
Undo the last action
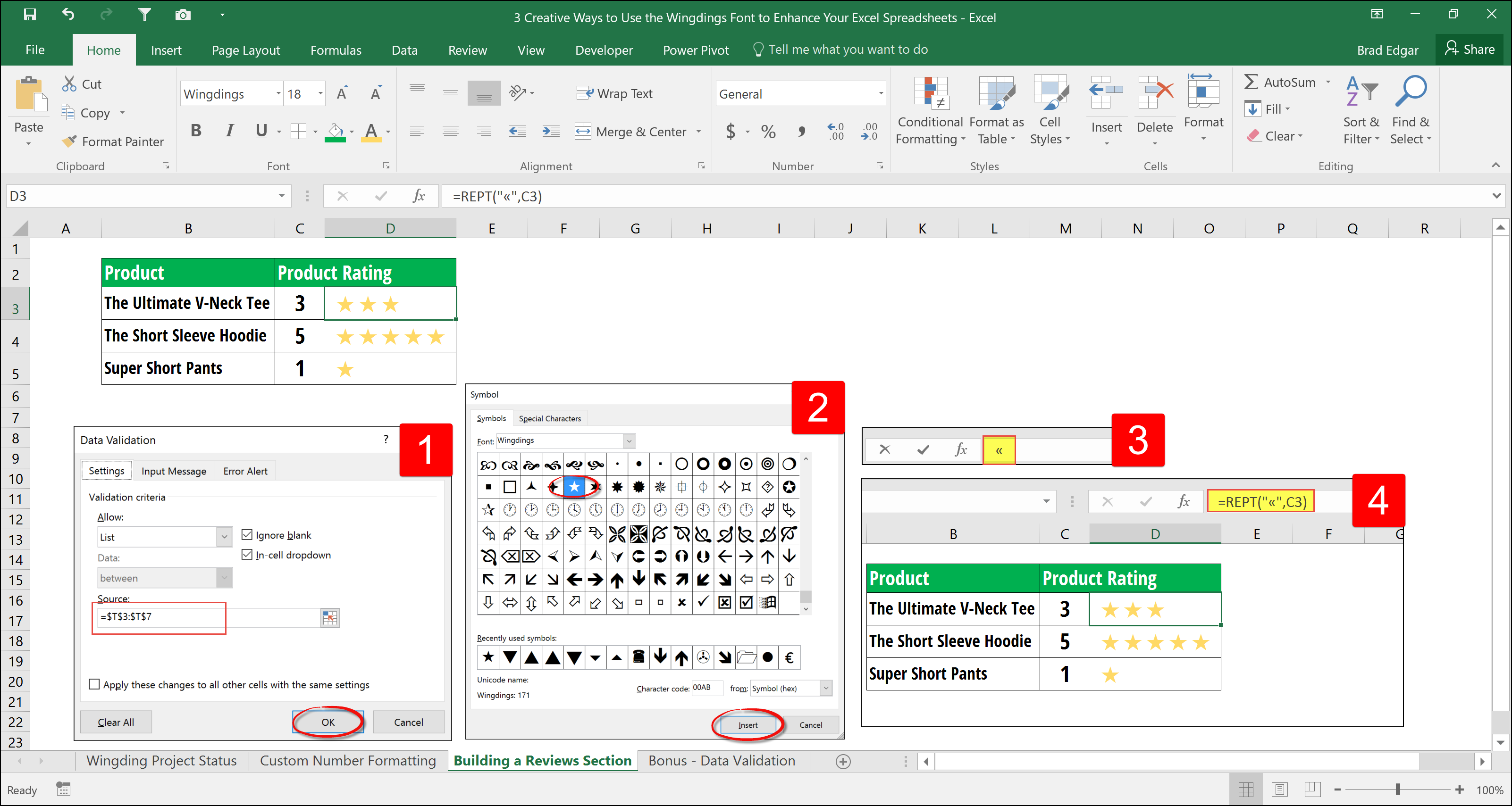pos(68,14)
